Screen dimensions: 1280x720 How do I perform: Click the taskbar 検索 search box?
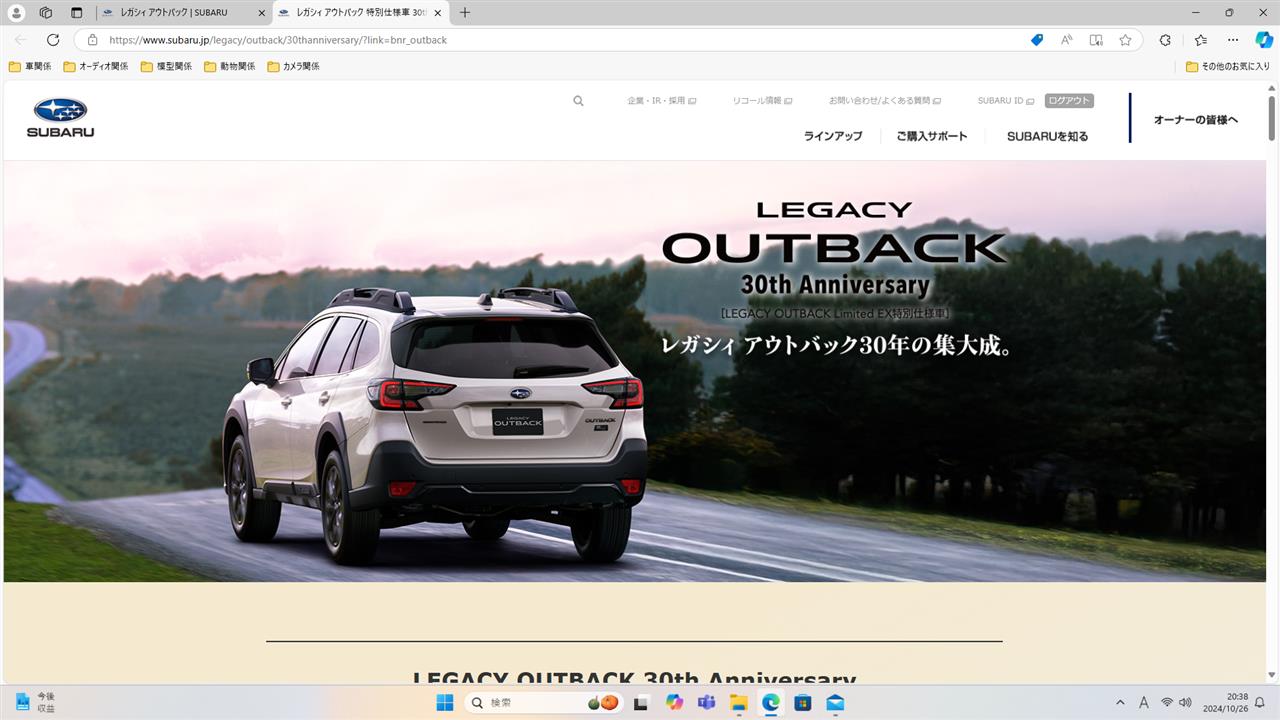[544, 703]
